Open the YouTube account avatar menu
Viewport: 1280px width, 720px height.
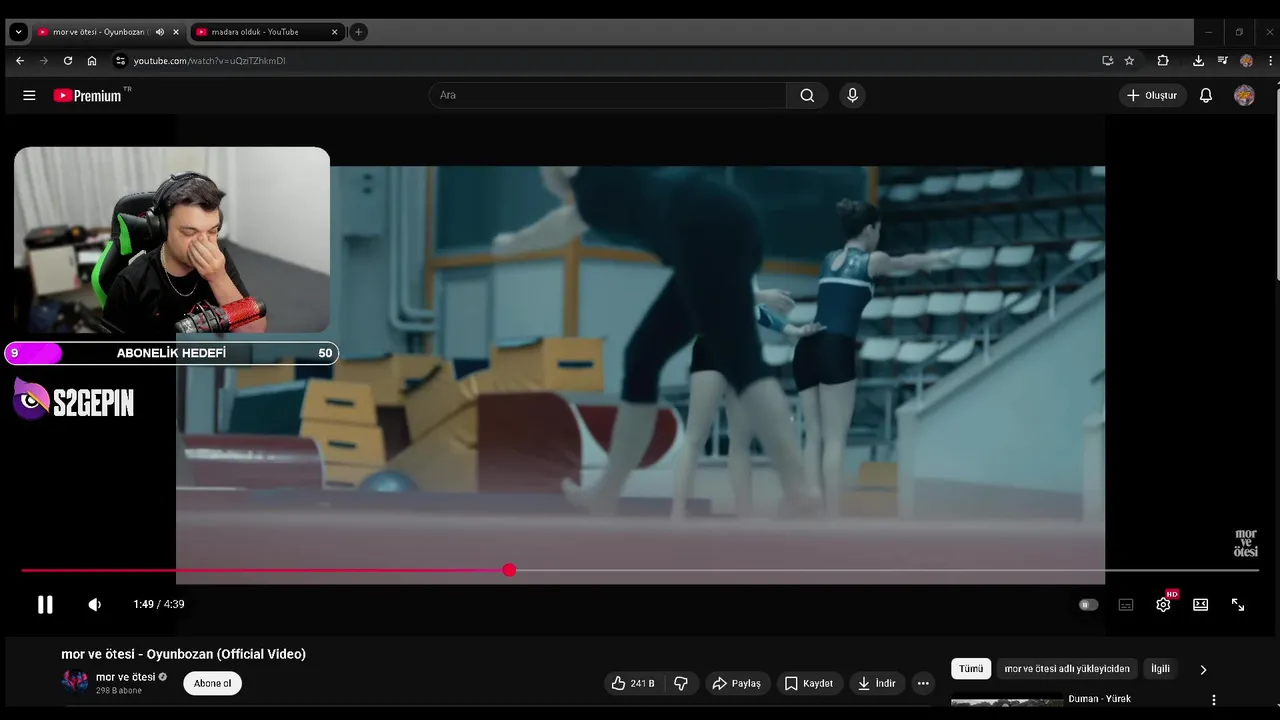click(x=1244, y=95)
